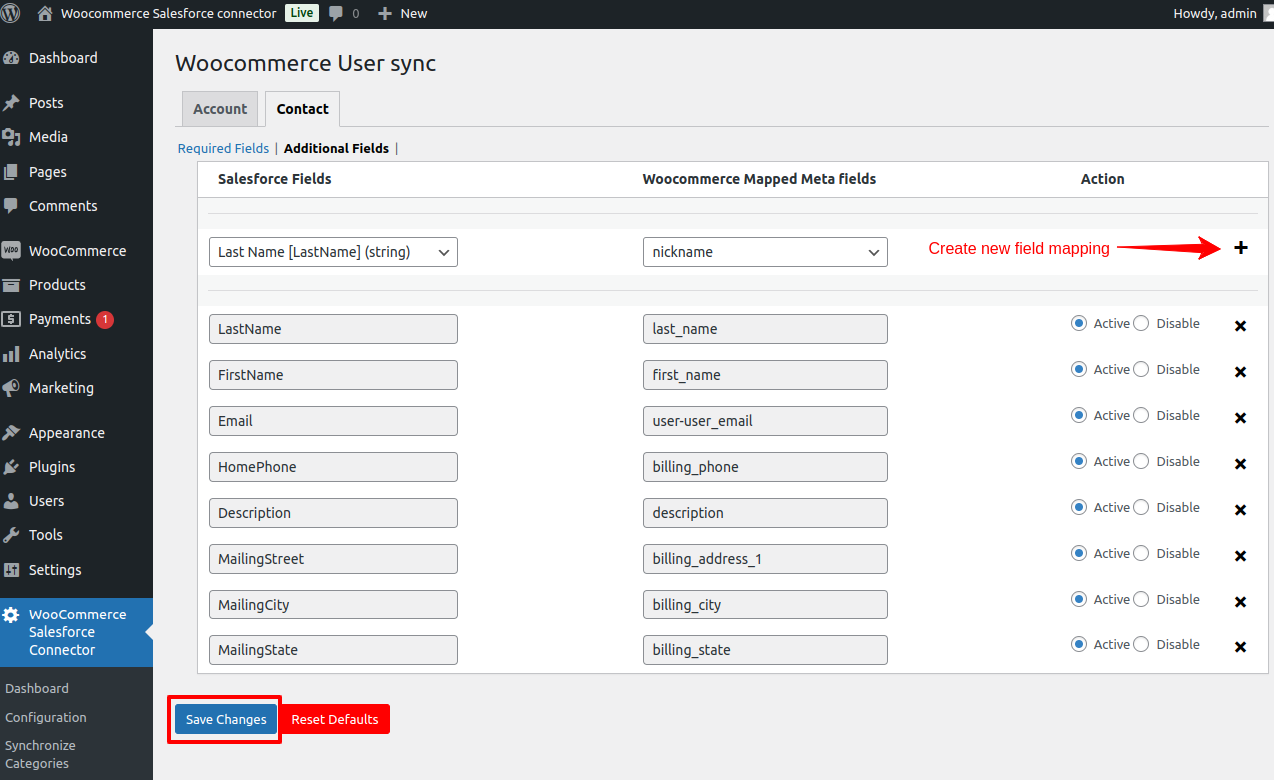Click inside the MailingStreet text field
1274x780 pixels.
(x=333, y=559)
